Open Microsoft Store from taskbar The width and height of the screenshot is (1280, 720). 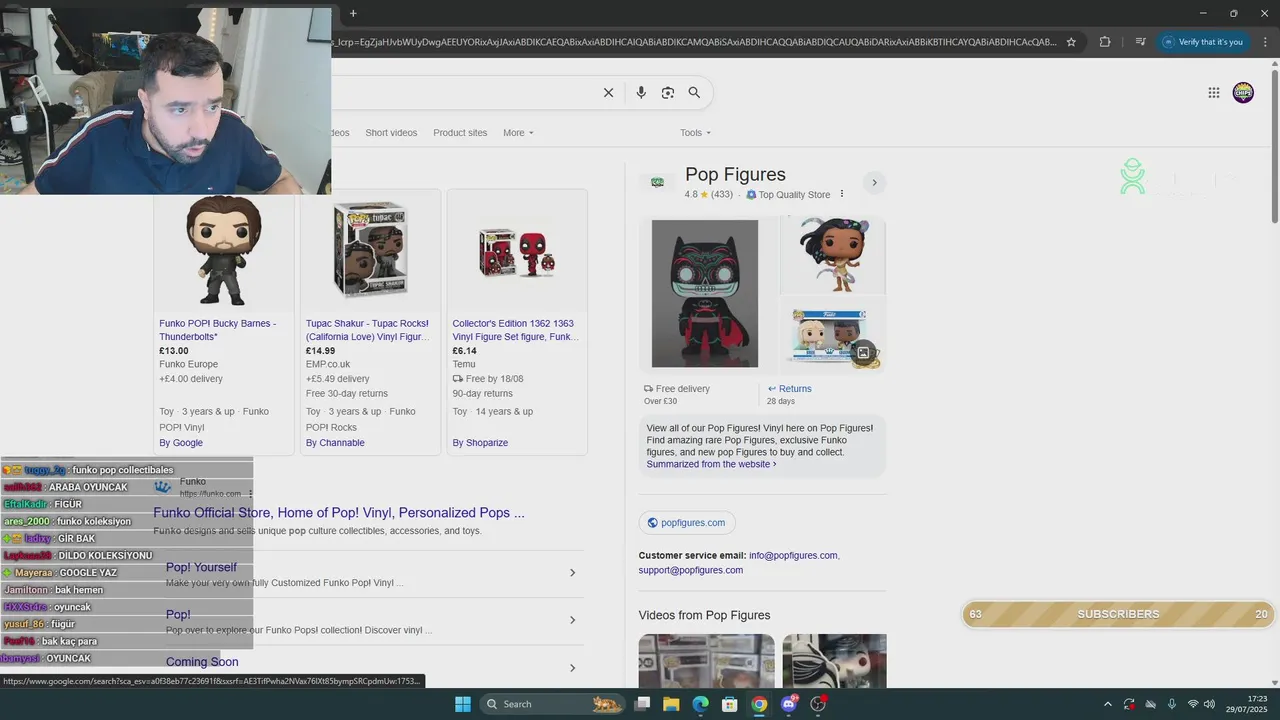(730, 704)
